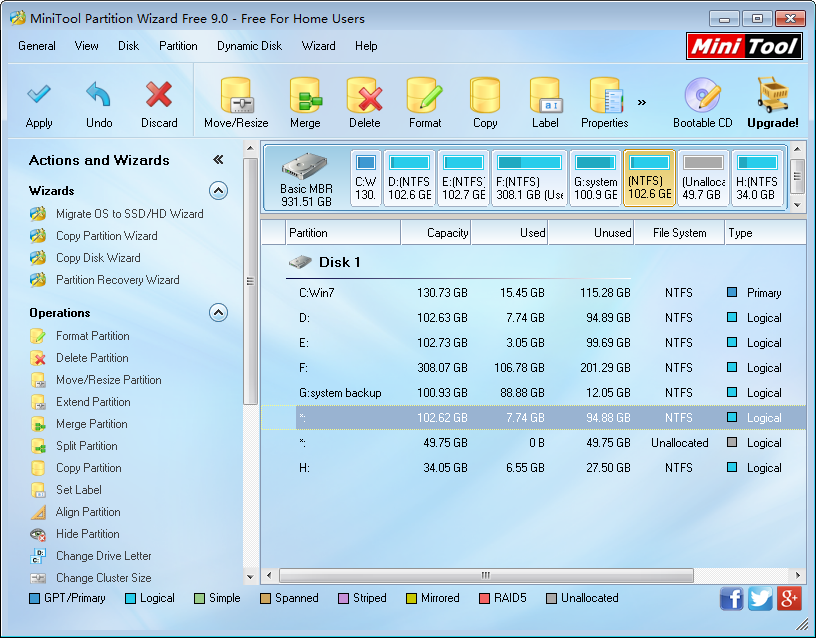Screen dimensions: 816x638
Task: Open the Disk menu
Action: coord(129,46)
